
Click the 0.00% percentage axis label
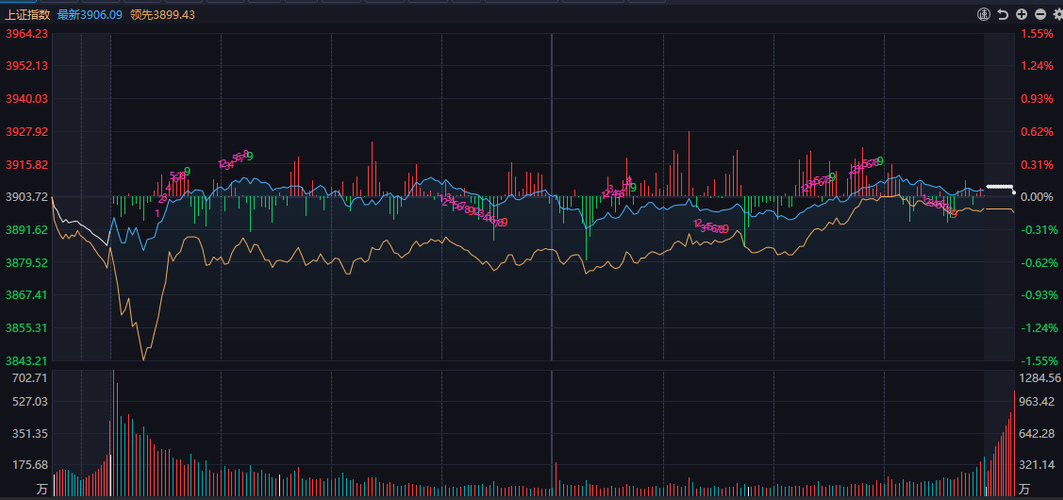(1039, 197)
